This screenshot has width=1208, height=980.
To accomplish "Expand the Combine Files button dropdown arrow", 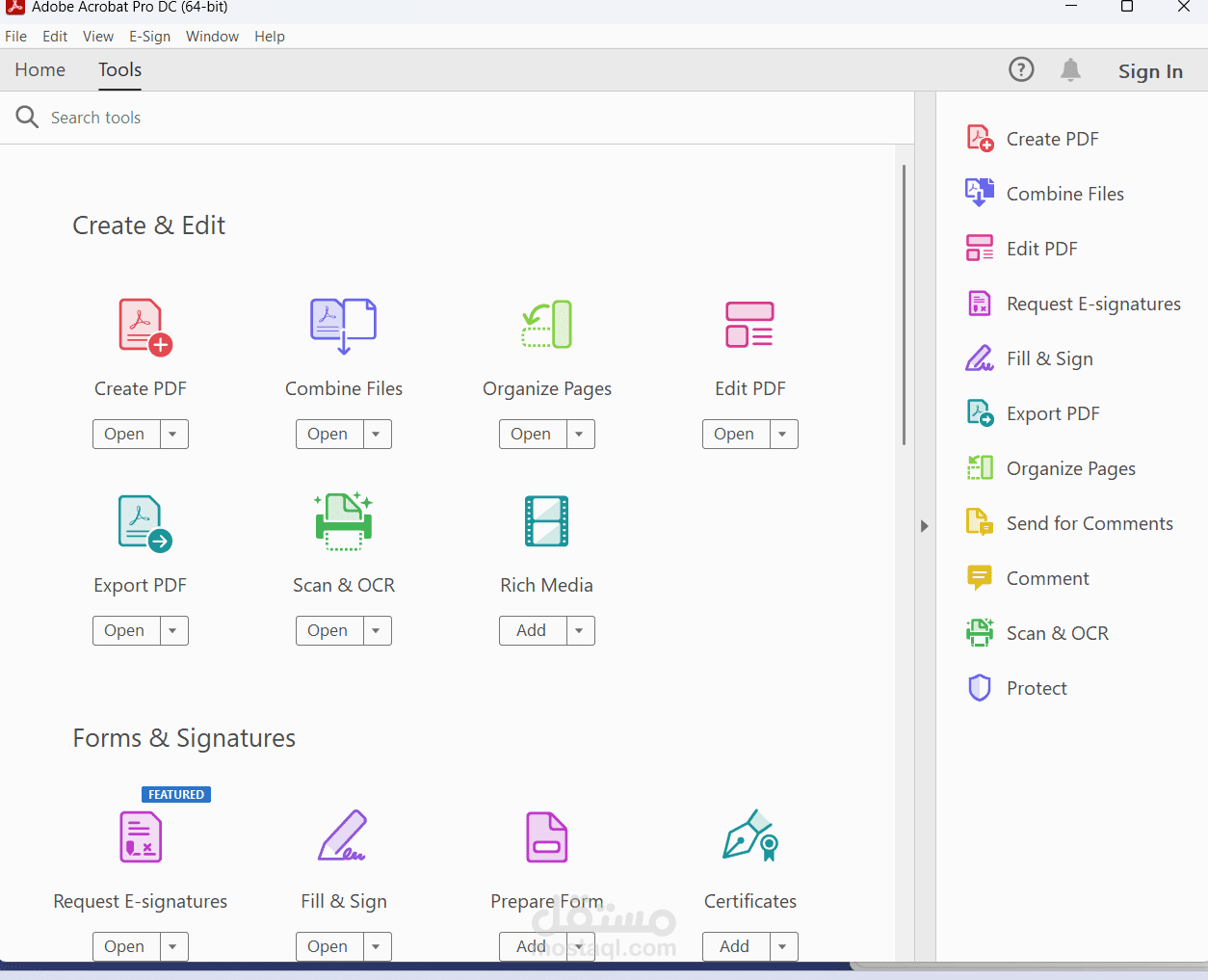I will 377,434.
